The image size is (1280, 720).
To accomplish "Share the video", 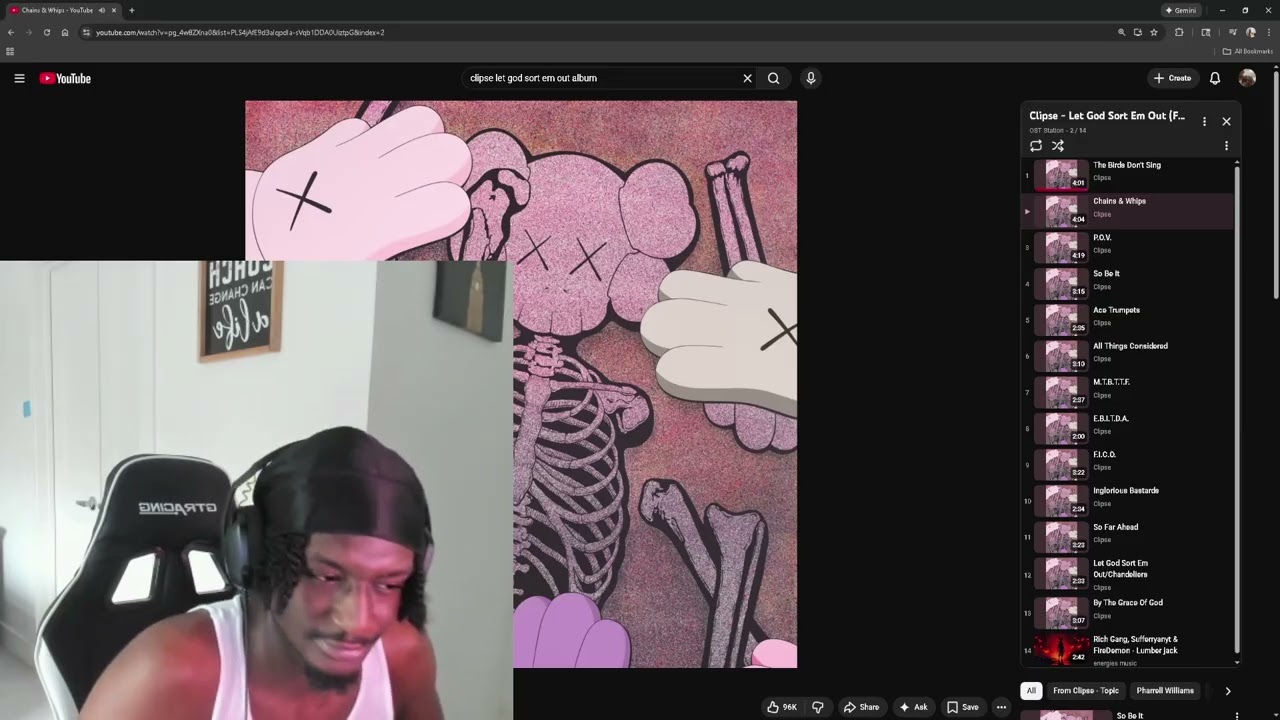I will click(861, 707).
